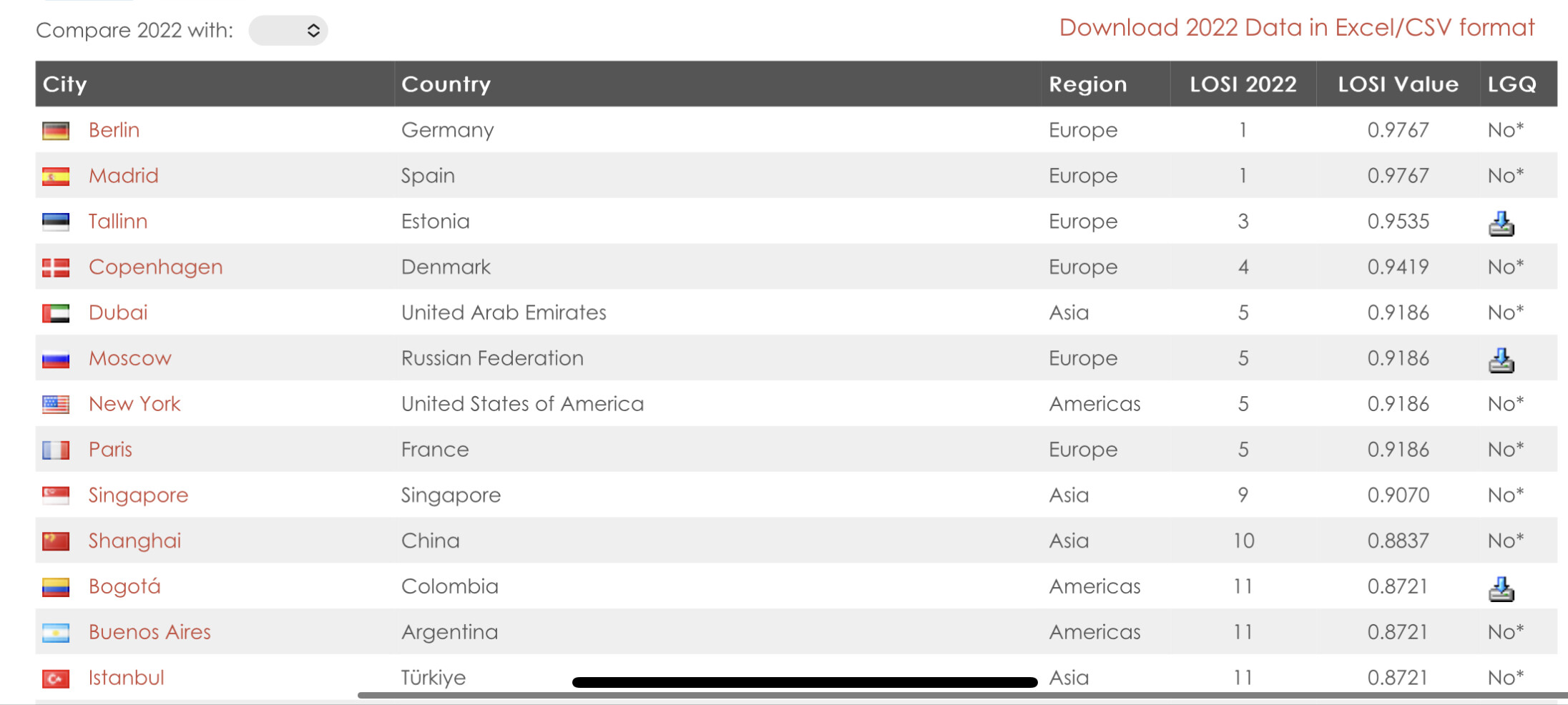The image size is (1568, 705).
Task: Click the UAE flag beside Dubai
Action: tap(56, 313)
